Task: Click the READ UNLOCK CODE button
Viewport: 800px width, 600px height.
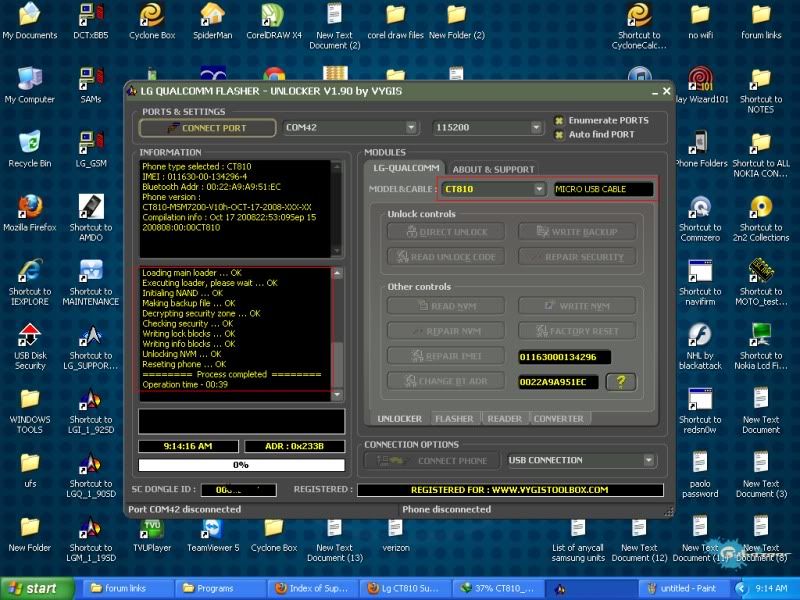Action: (x=446, y=257)
